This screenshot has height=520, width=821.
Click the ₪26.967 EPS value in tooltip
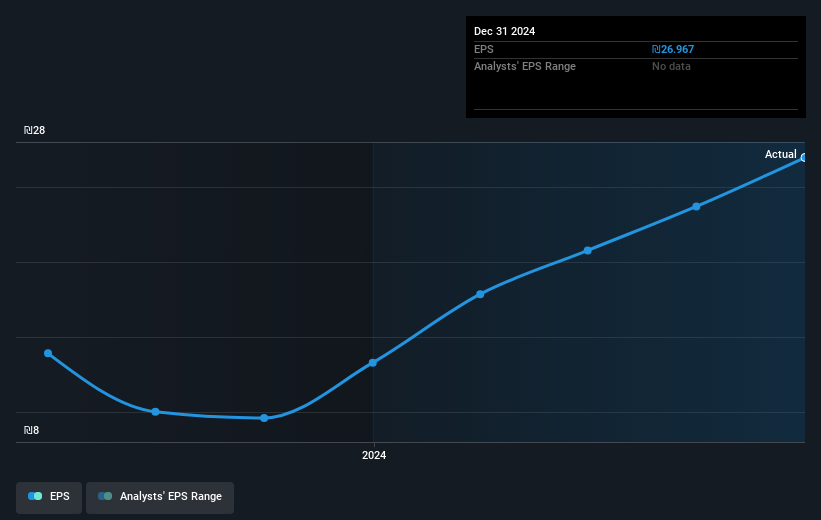click(673, 49)
